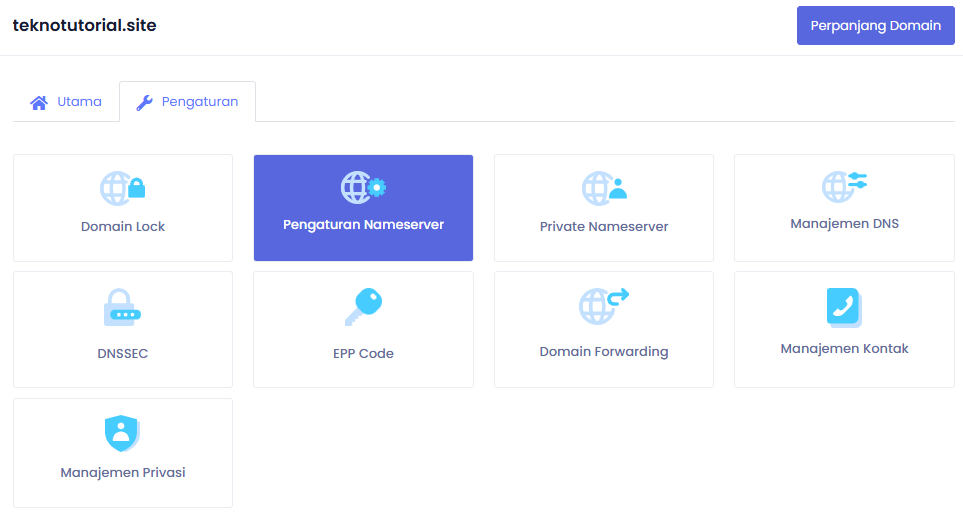Click the wrench icon beside Pengaturan
The image size is (963, 519).
coord(144,103)
